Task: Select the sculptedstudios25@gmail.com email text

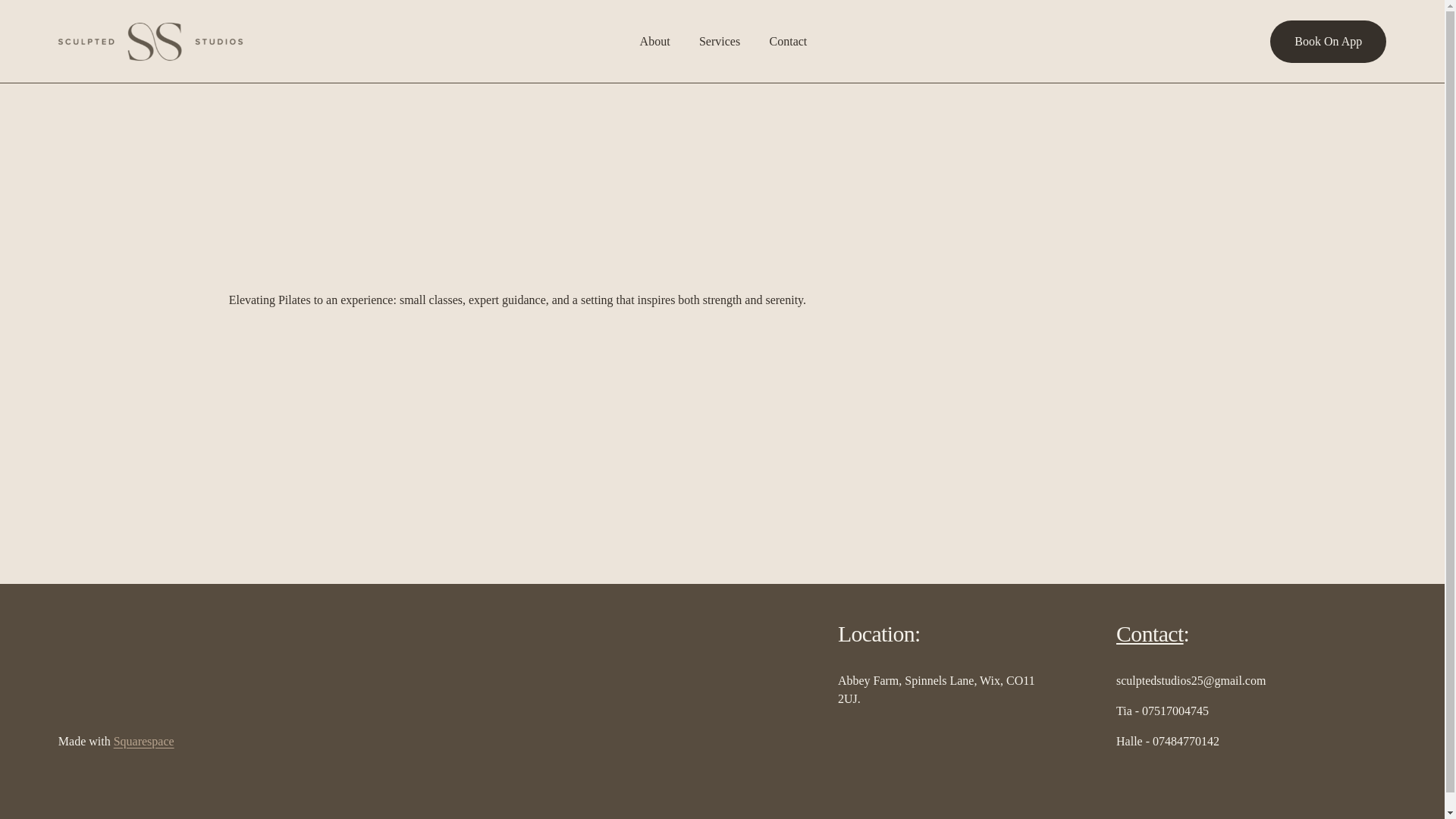Action: click(1191, 681)
